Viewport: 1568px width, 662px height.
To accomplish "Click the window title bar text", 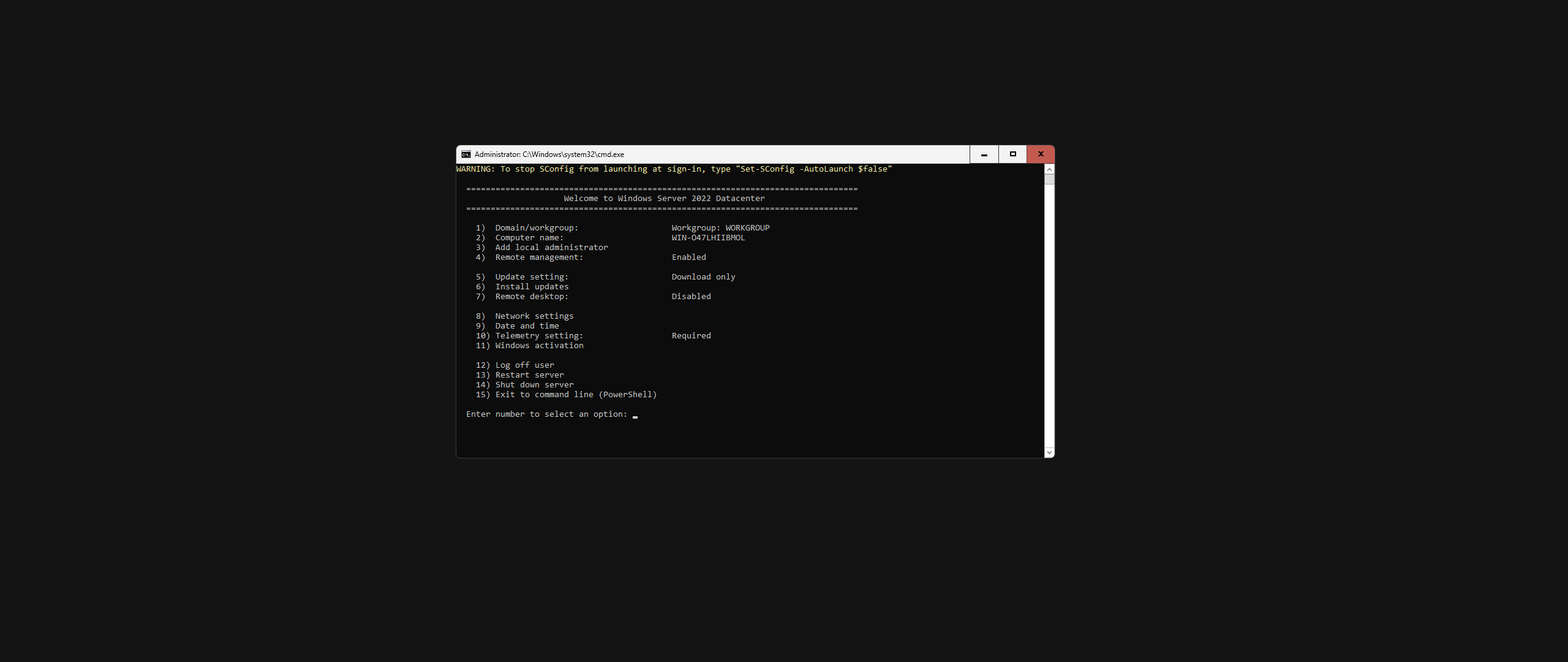I will click(549, 154).
